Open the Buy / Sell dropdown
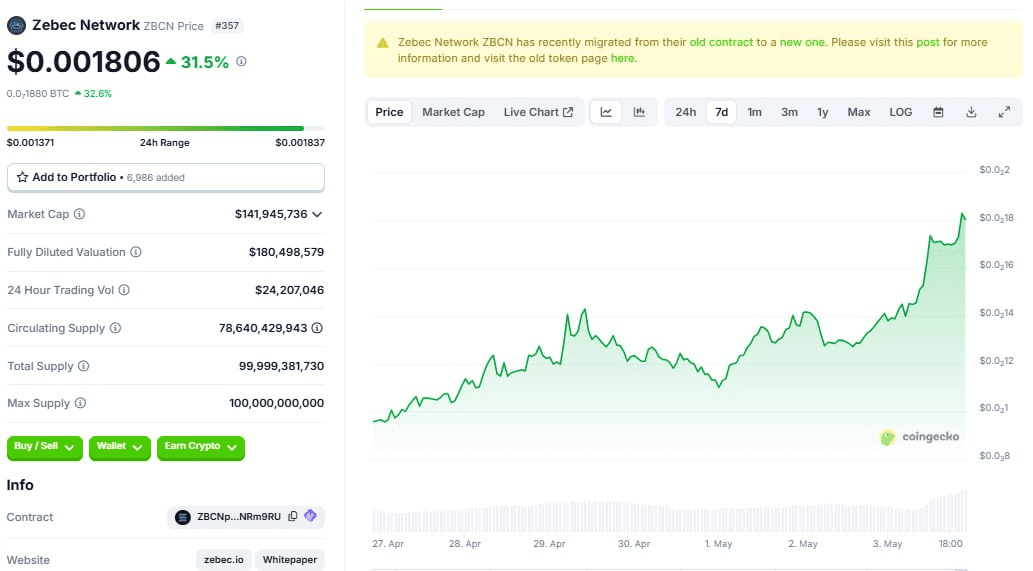Viewport: 1033px width, 571px height. click(x=45, y=447)
